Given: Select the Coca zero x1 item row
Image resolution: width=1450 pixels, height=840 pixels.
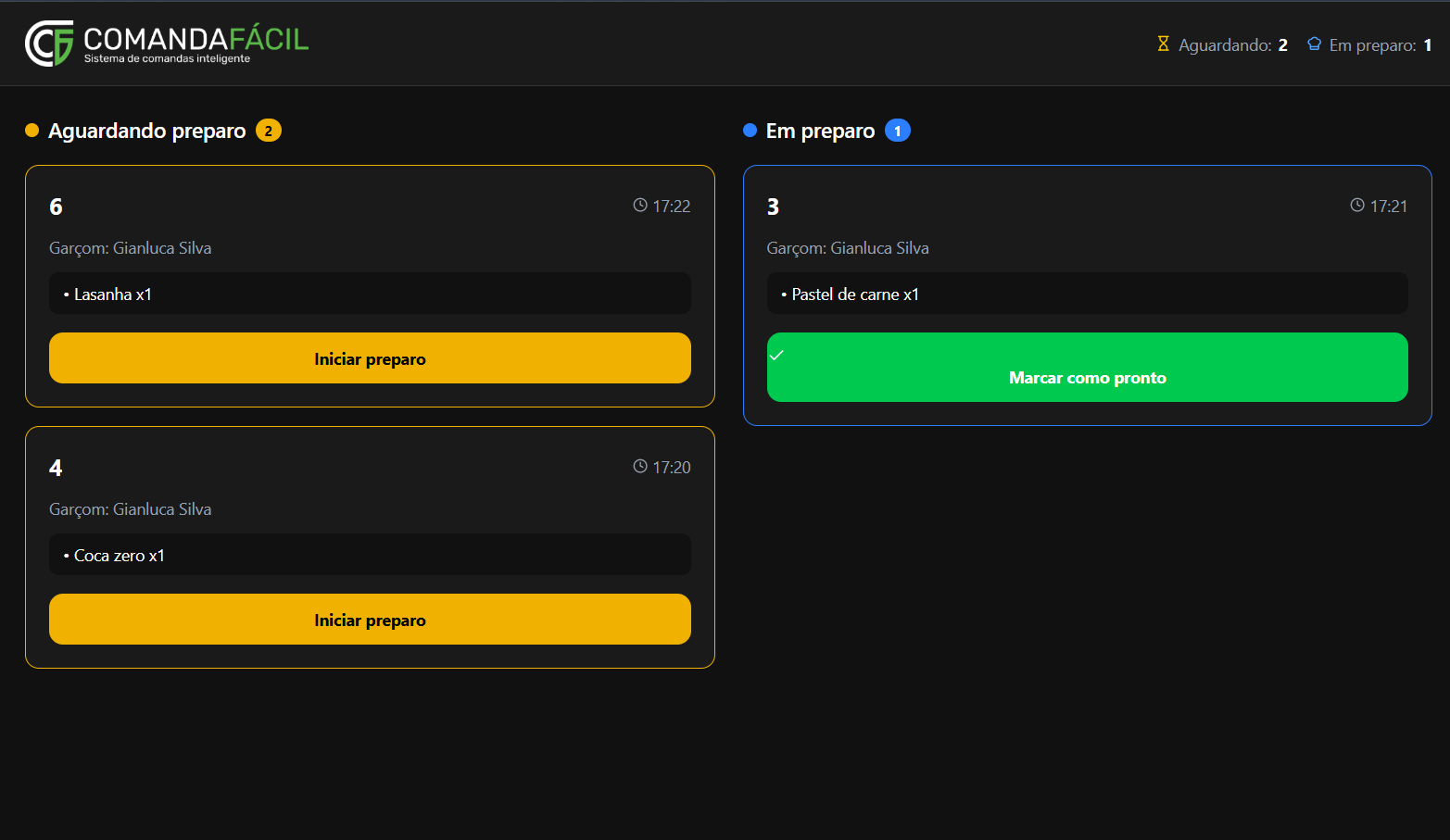Looking at the screenshot, I should (x=370, y=555).
